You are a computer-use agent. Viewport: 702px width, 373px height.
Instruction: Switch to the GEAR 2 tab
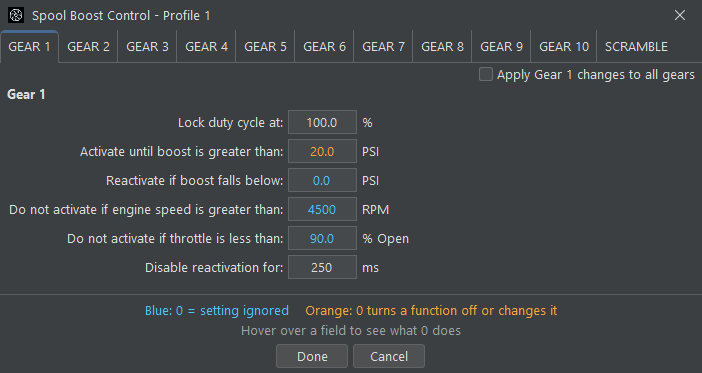point(88,47)
